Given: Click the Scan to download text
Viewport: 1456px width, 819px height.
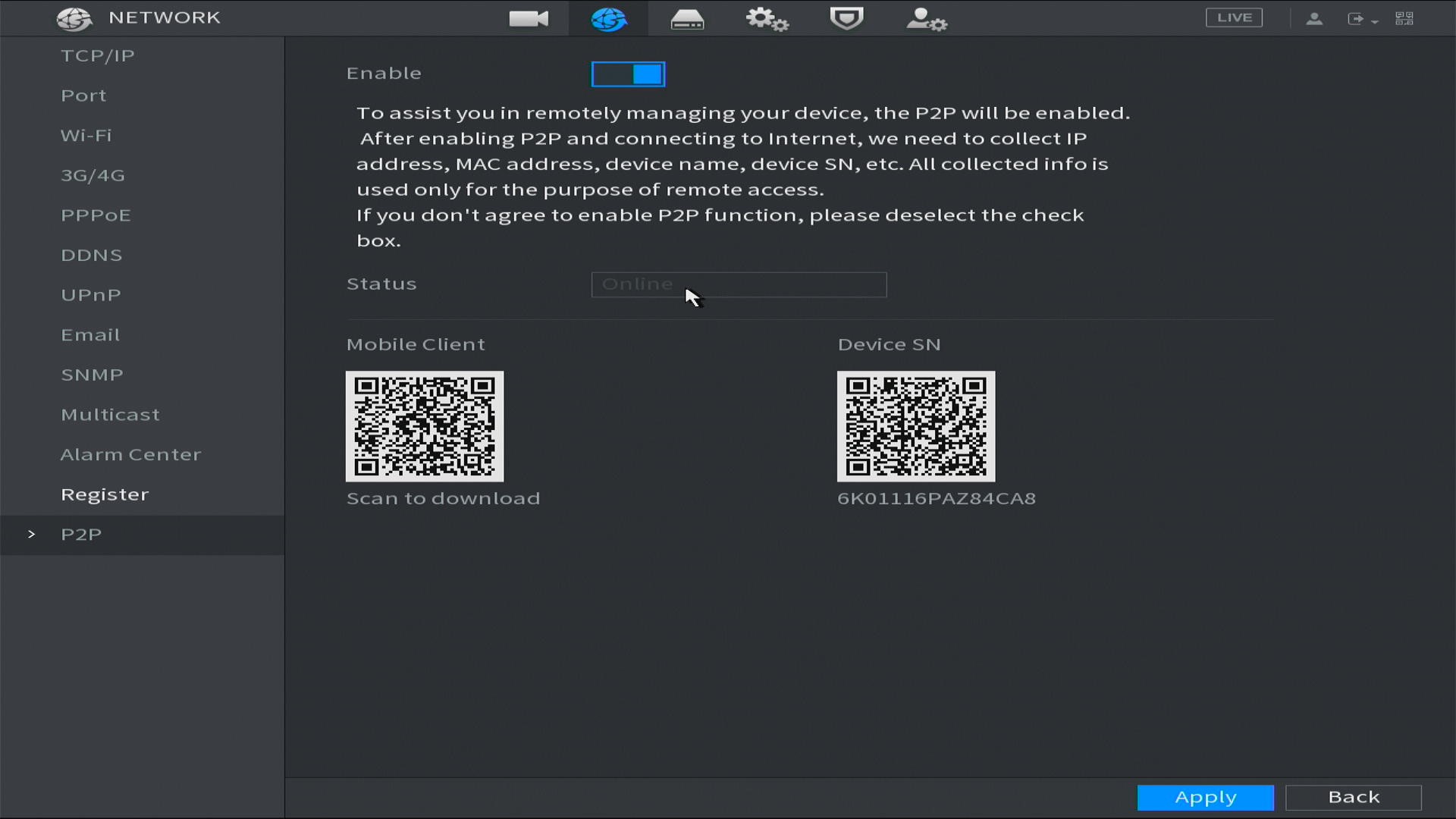Looking at the screenshot, I should 444,499.
